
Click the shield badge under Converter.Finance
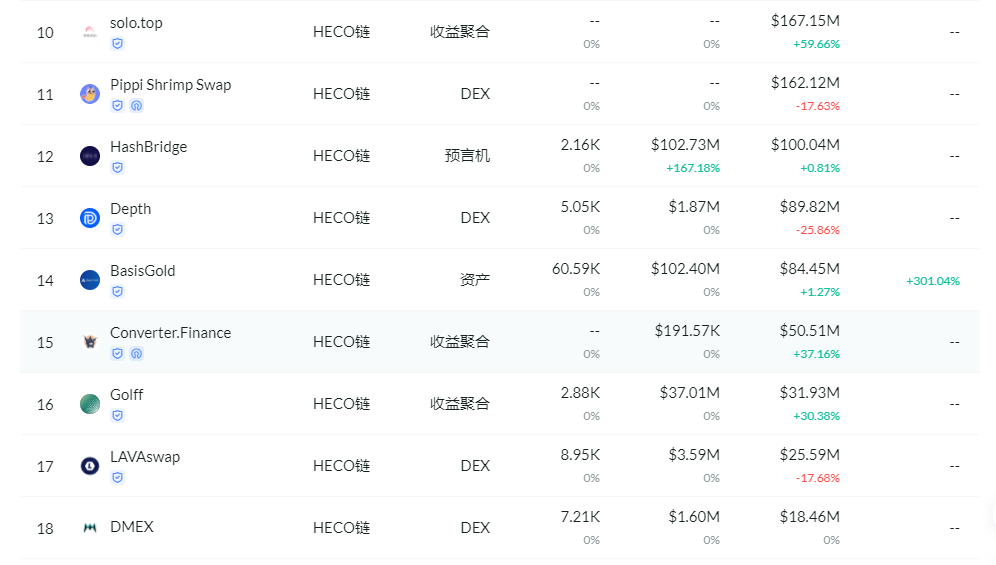pos(118,353)
